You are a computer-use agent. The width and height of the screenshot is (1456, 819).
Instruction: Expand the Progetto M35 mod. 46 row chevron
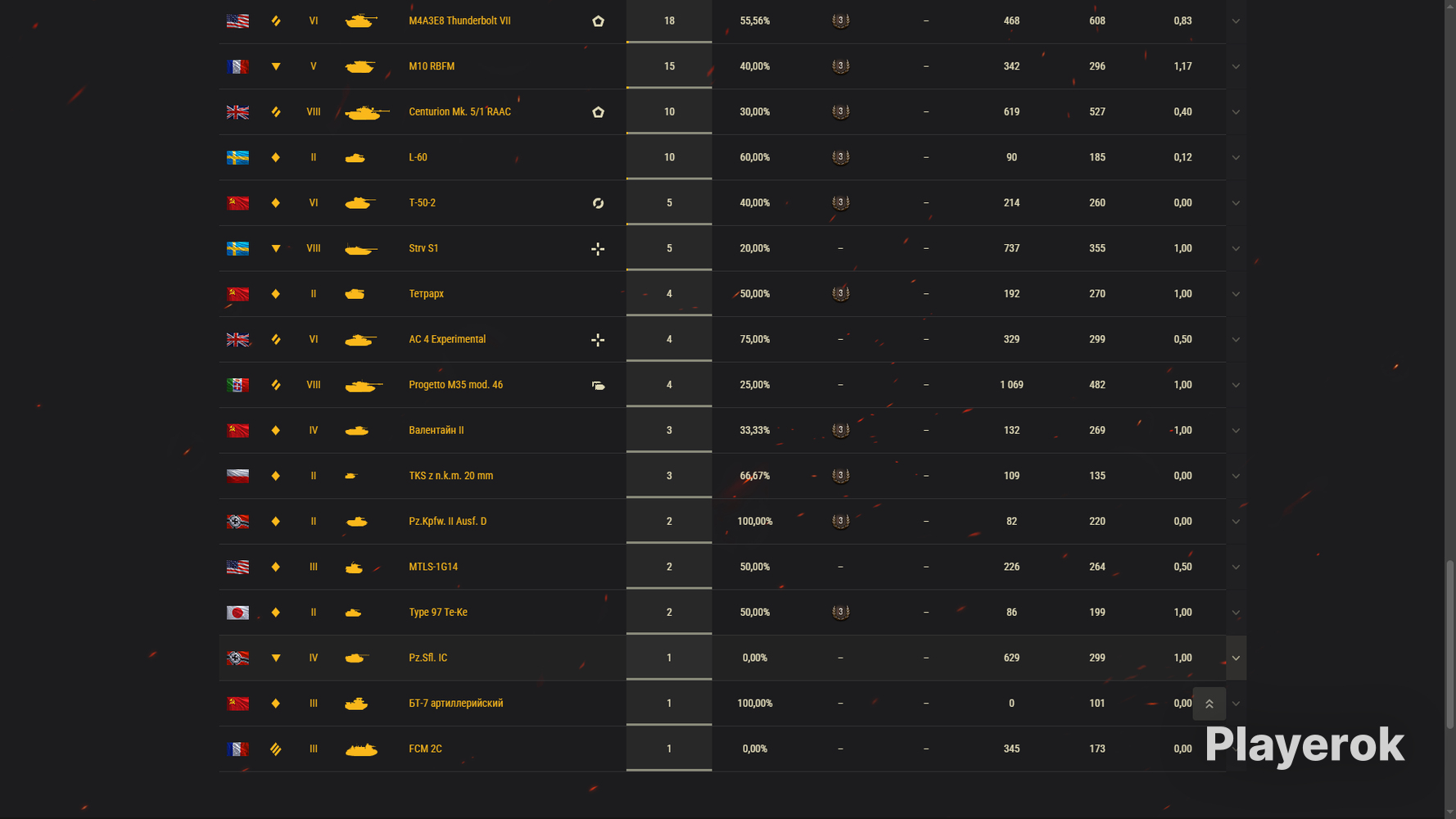click(1236, 385)
